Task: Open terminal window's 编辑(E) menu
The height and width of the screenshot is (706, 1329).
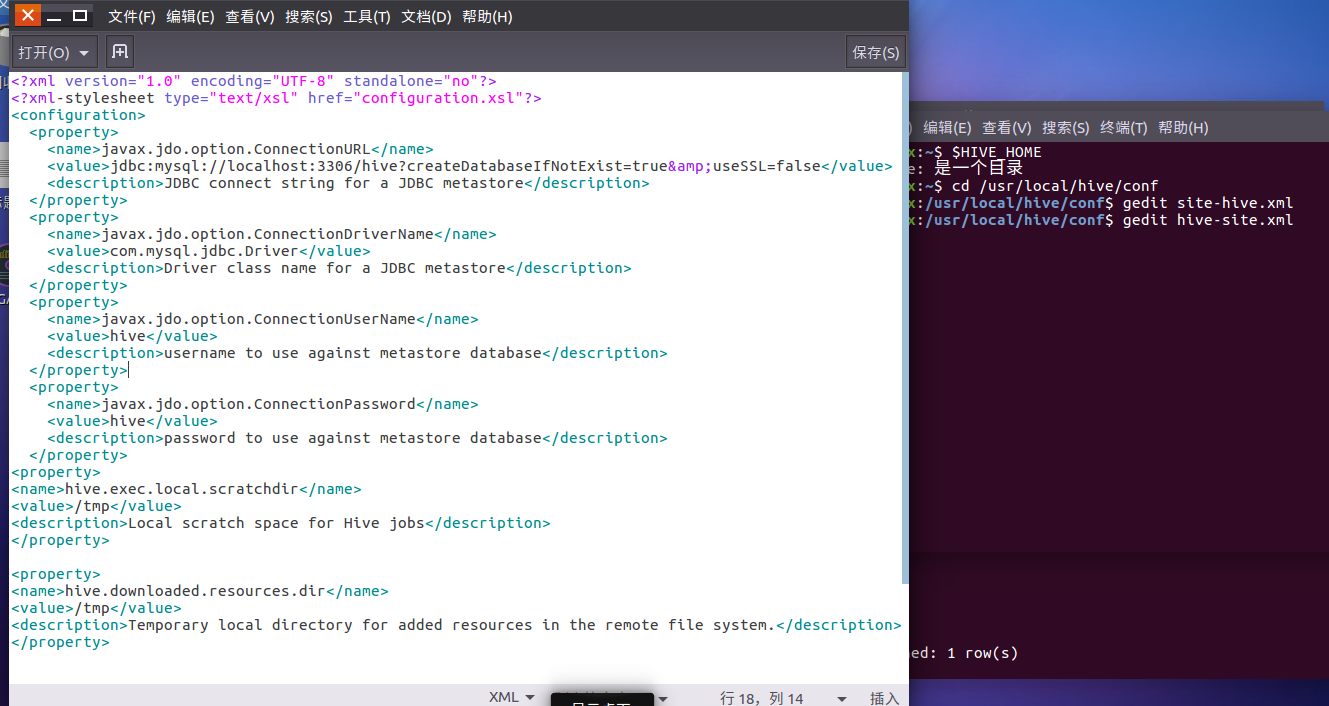Action: pos(947,128)
